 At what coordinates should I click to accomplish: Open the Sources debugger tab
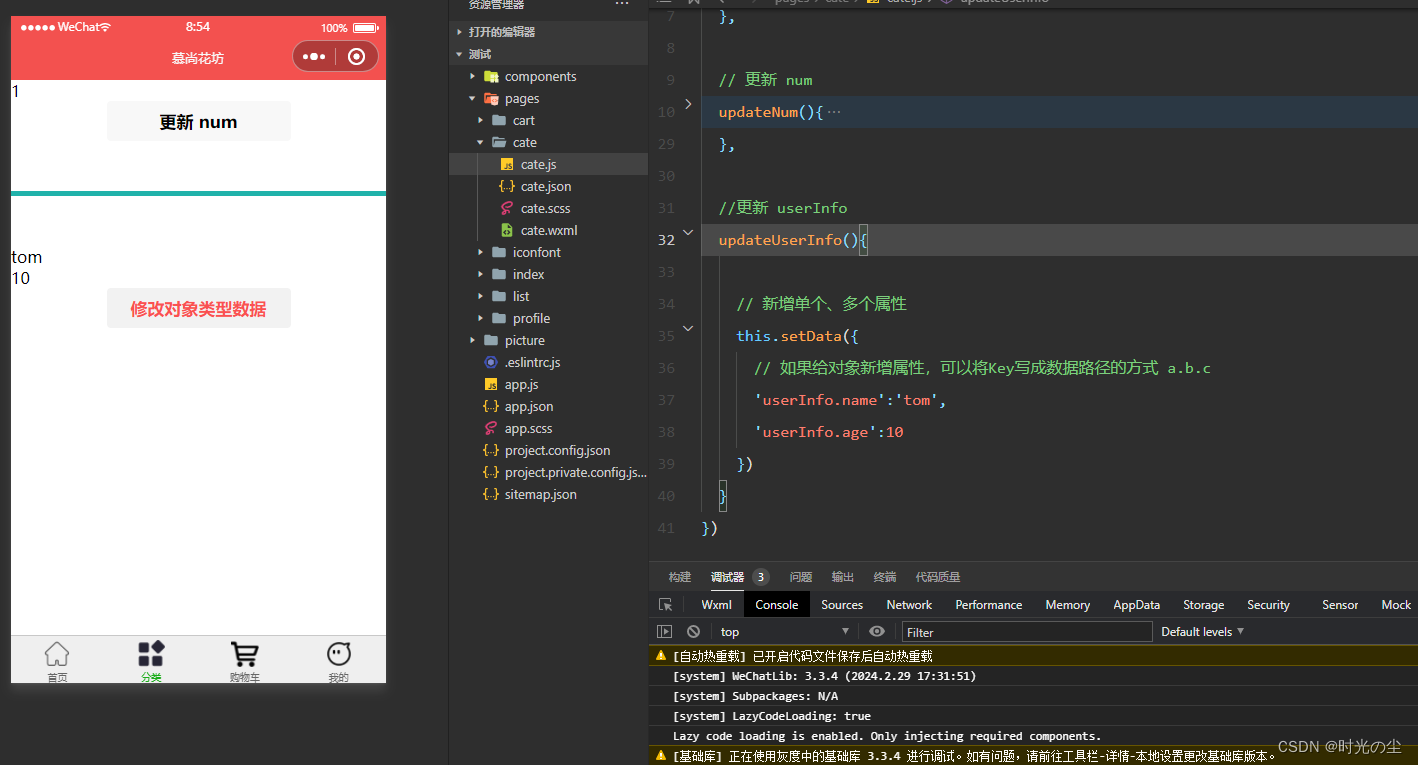pyautogui.click(x=842, y=605)
